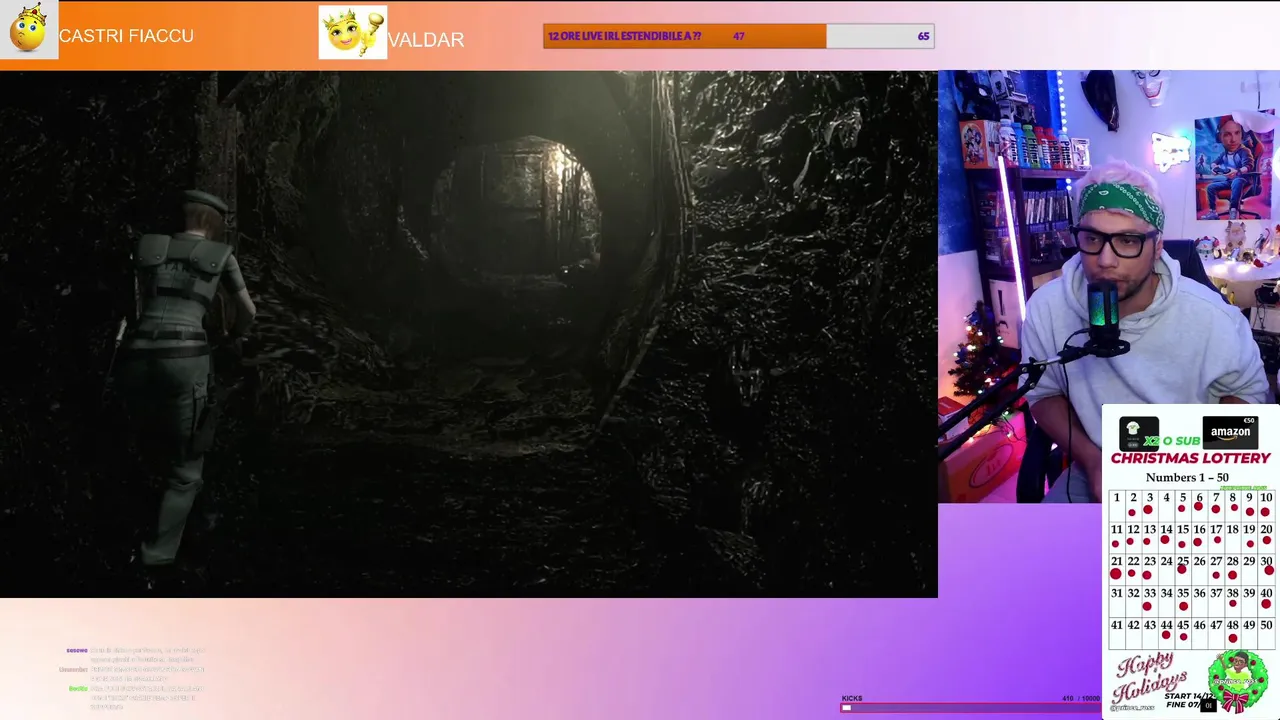Click the streamer webcam feed
Viewport: 1280px width, 720px height.
[x=1109, y=286]
